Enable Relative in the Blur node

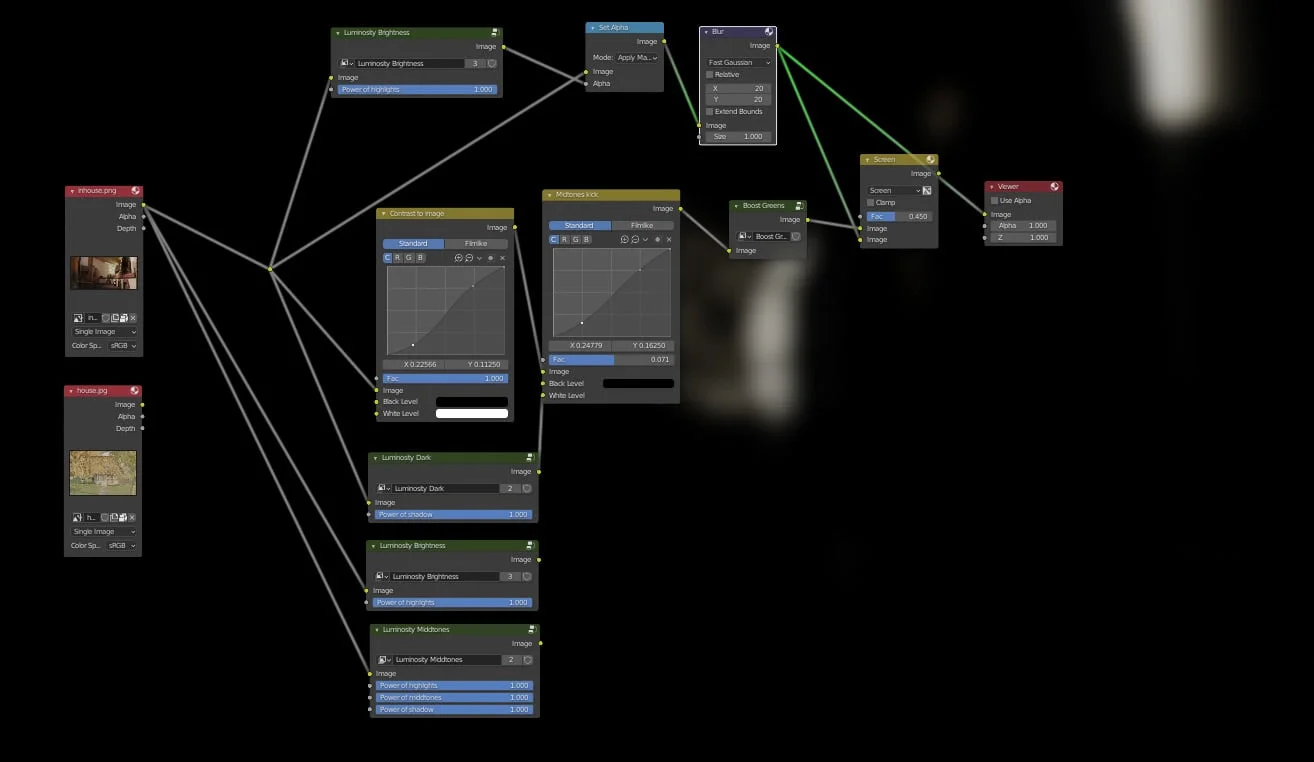pyautogui.click(x=707, y=74)
